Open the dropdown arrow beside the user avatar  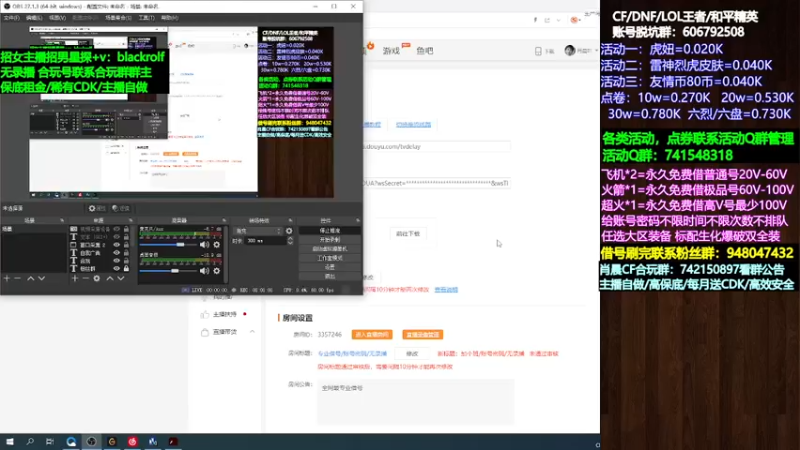click(x=596, y=51)
